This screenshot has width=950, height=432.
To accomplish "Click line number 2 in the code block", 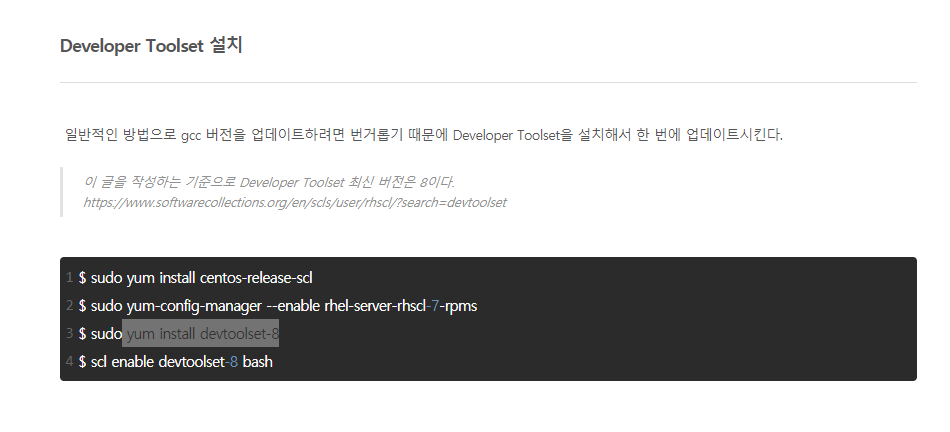I will [69, 305].
